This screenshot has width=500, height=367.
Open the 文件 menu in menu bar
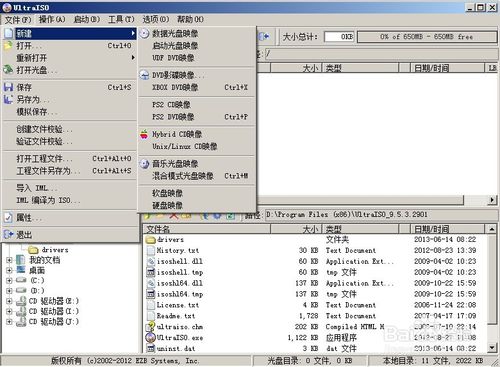[x=18, y=20]
